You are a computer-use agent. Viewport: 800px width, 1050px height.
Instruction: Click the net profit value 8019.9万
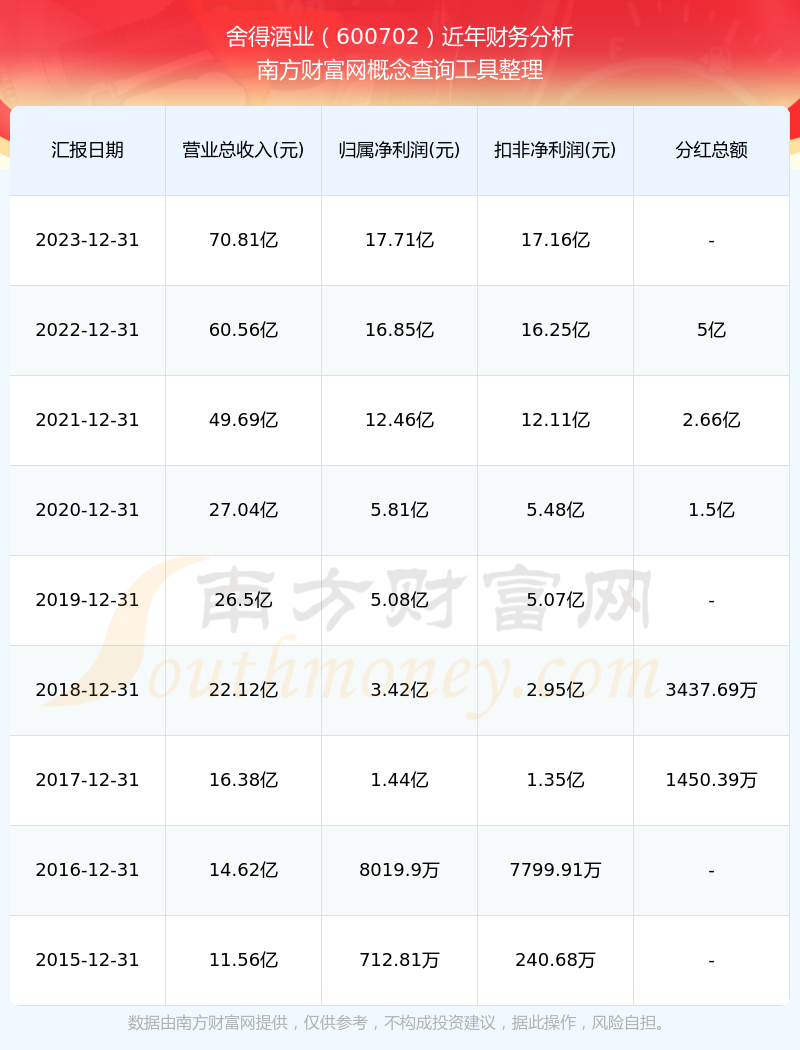pos(399,870)
